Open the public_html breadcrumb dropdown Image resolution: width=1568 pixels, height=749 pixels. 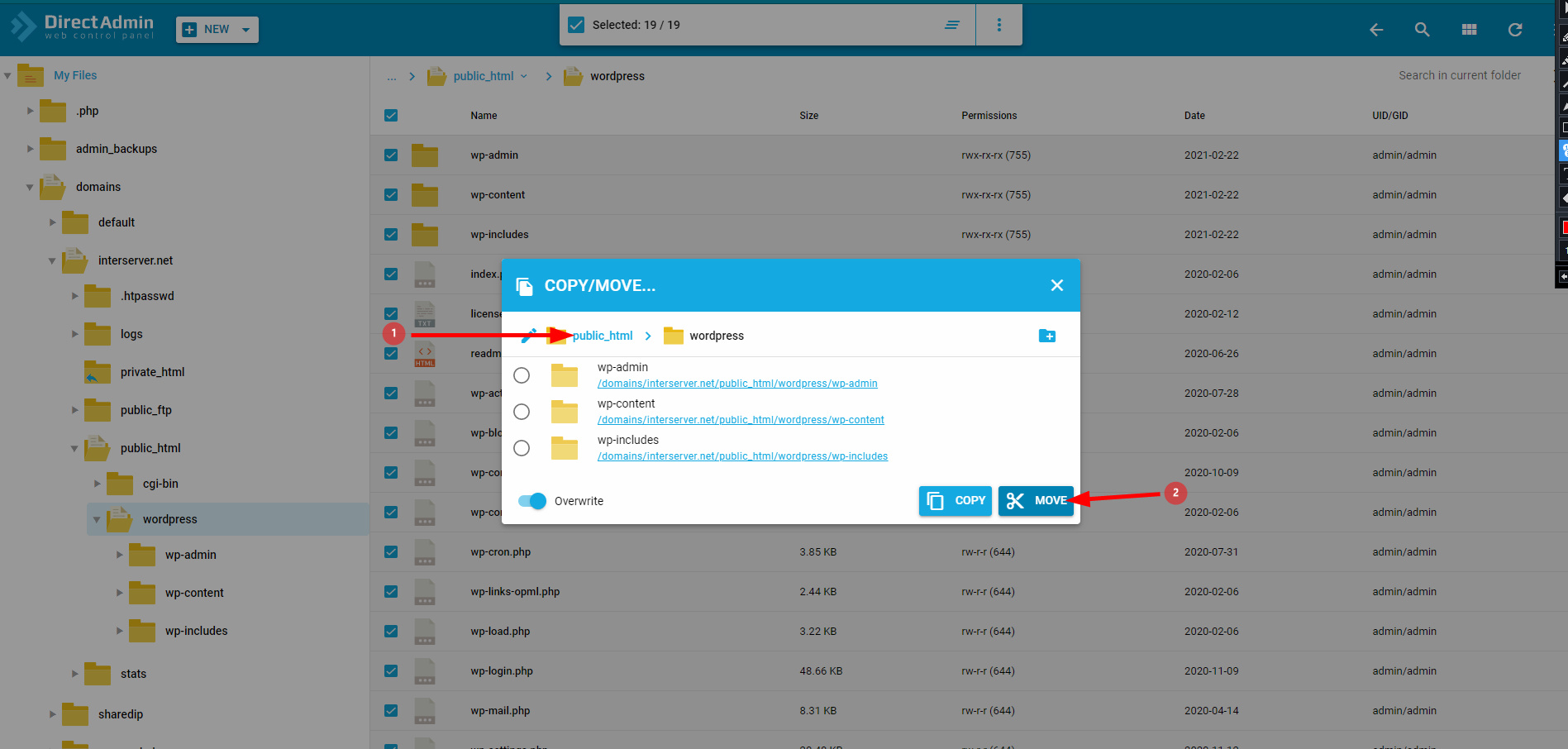(x=524, y=76)
